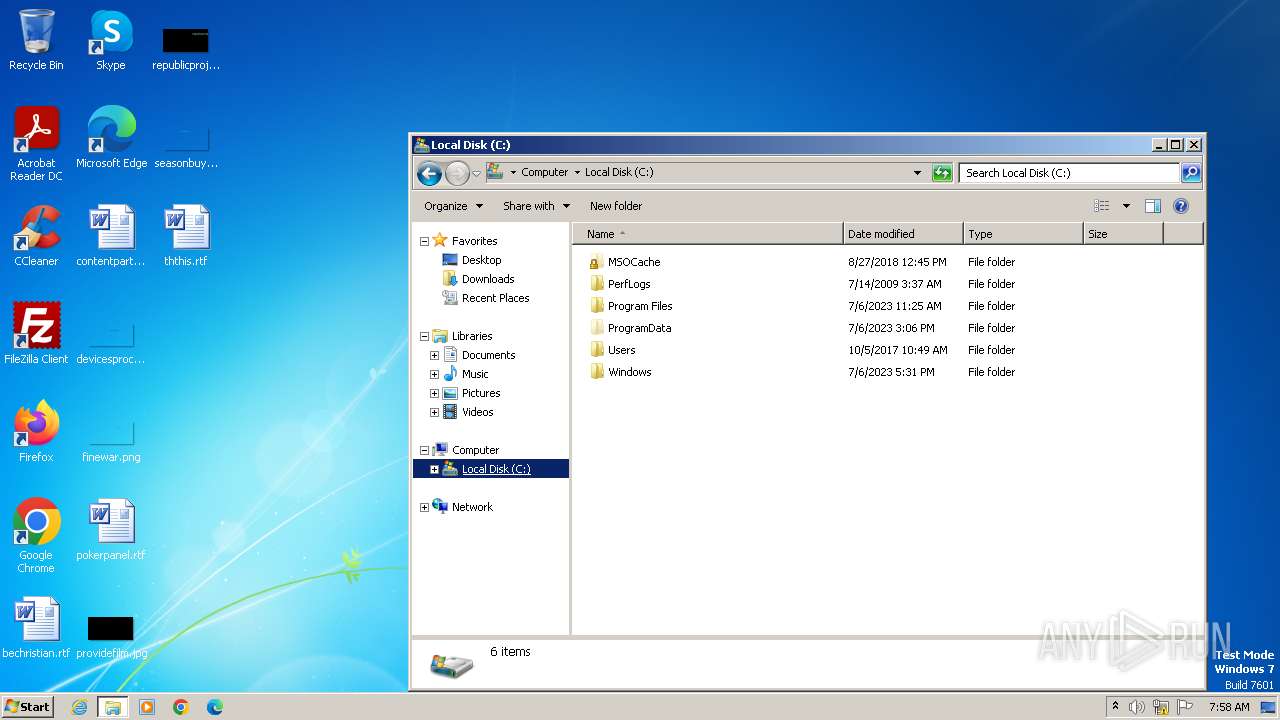Click File Explorer button in taskbar

(x=113, y=707)
